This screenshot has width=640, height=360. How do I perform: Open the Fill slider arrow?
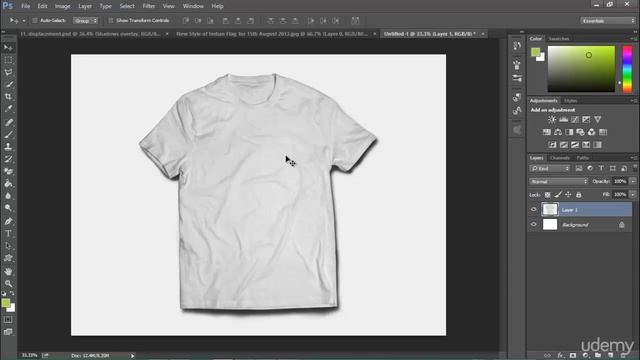point(633,195)
